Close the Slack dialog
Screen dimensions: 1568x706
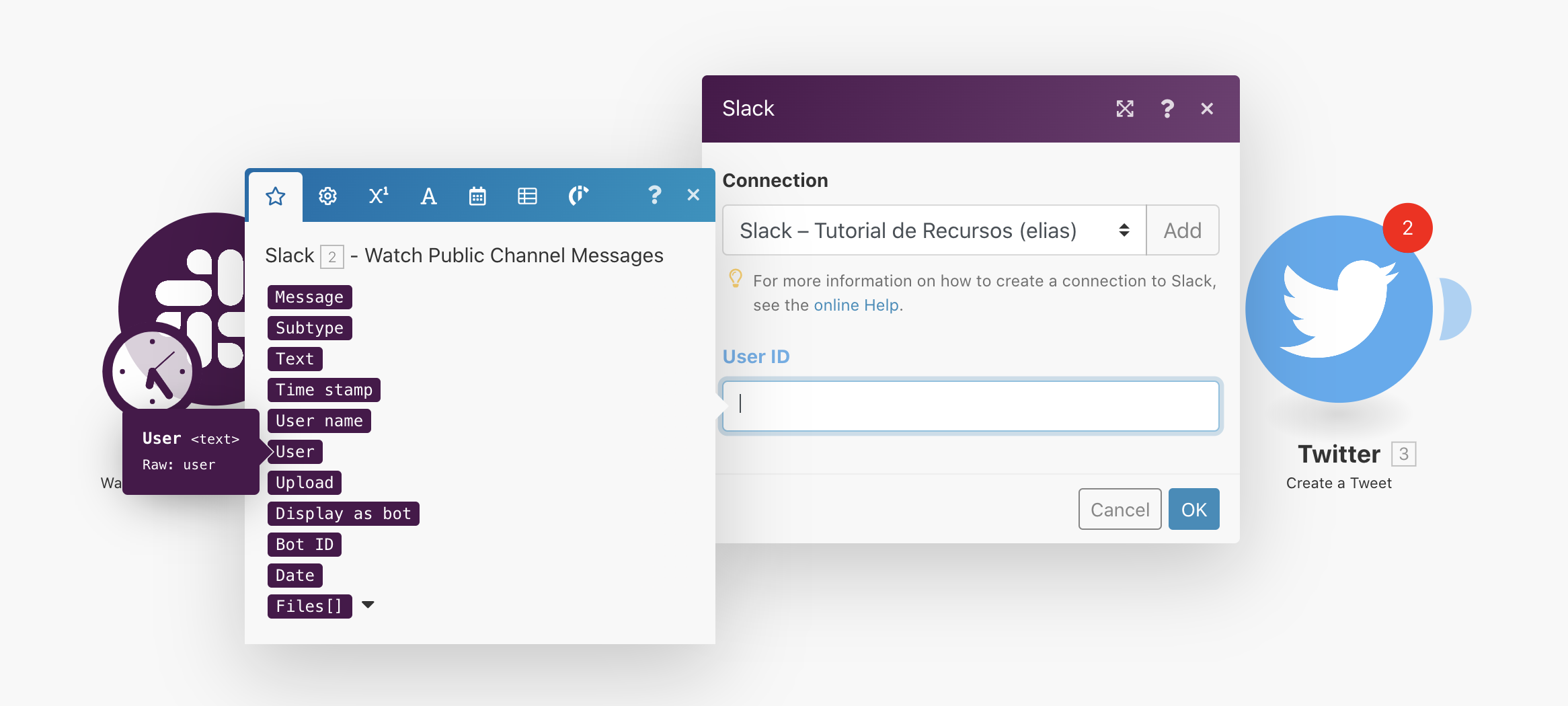(x=1207, y=109)
